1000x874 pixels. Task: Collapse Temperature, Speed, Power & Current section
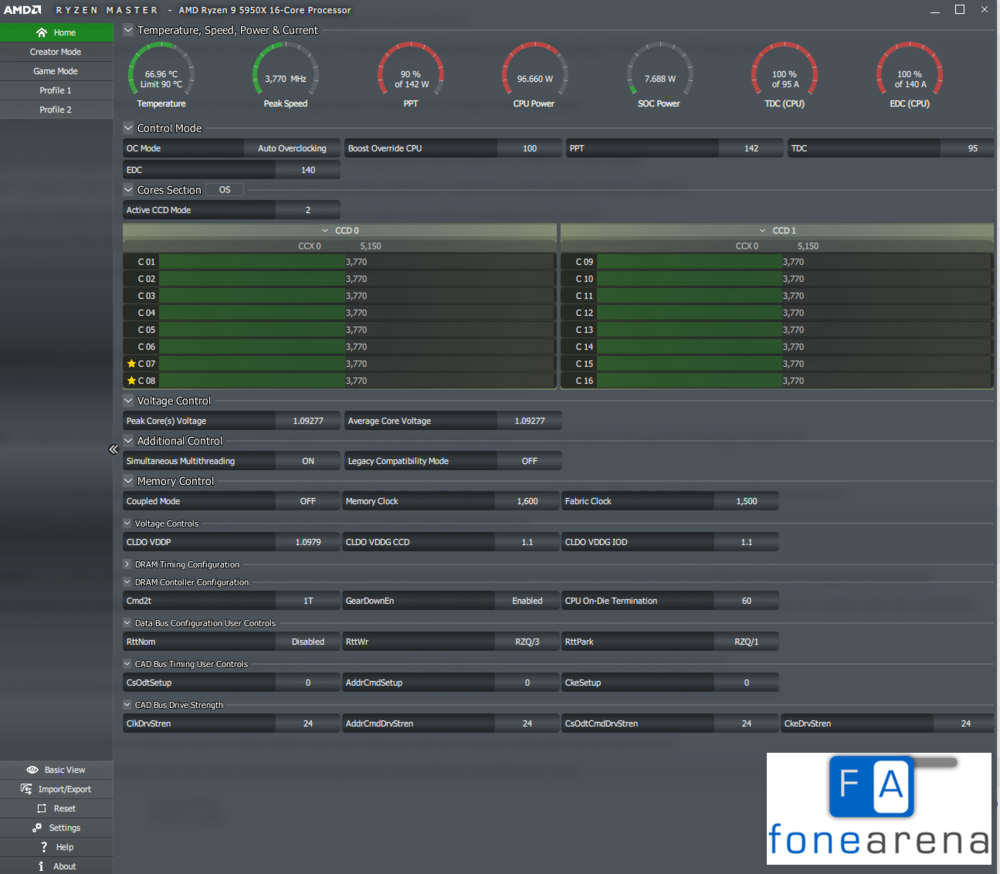(128, 30)
